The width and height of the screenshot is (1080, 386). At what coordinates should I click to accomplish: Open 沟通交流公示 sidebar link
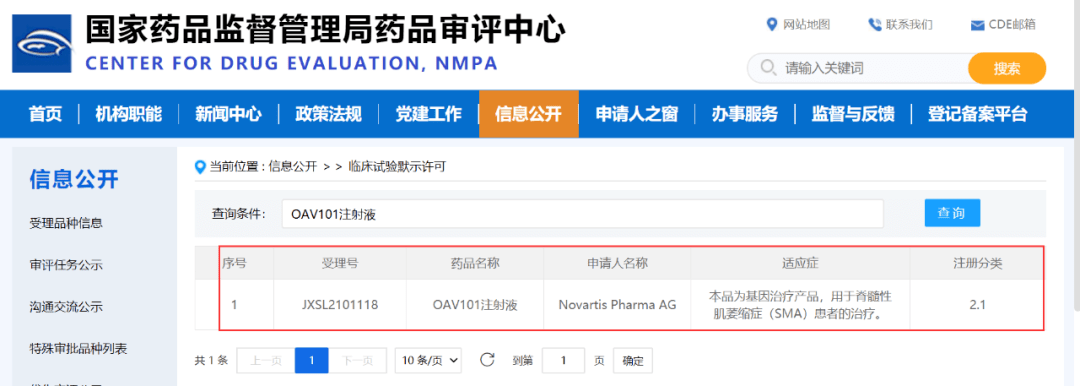(x=66, y=307)
